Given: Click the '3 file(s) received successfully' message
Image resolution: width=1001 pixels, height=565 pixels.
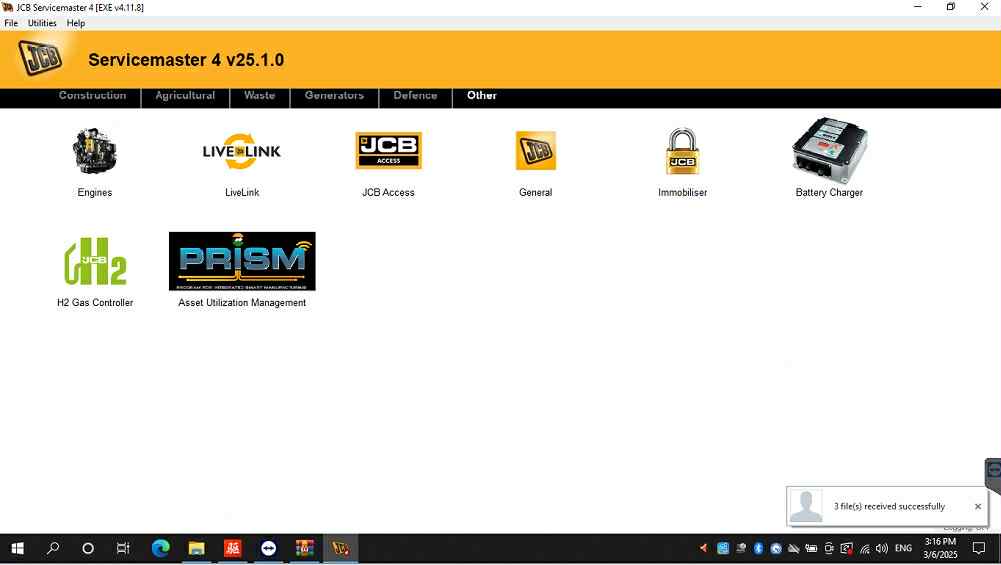Looking at the screenshot, I should pos(889,506).
